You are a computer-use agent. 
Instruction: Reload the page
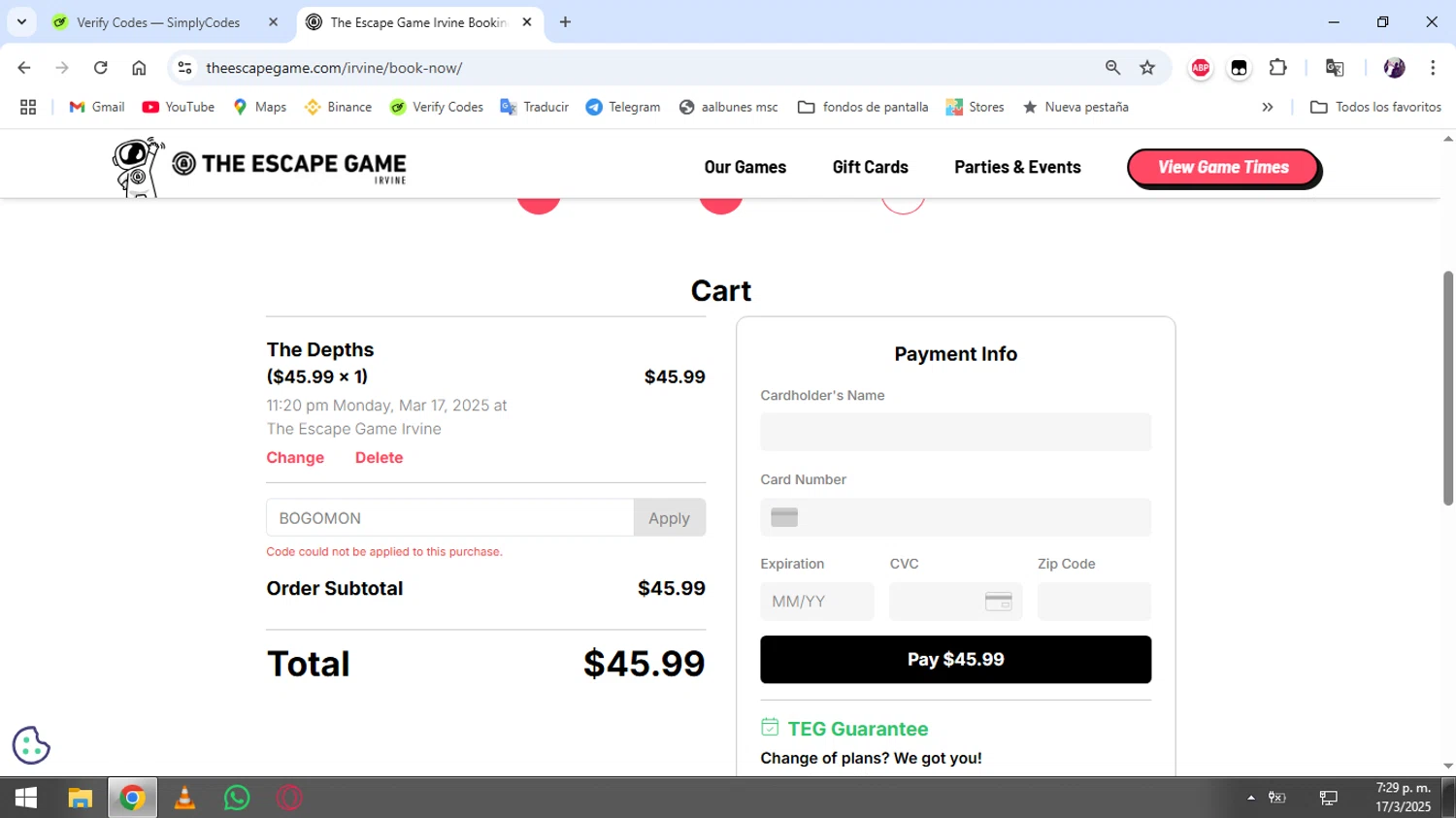[x=101, y=68]
